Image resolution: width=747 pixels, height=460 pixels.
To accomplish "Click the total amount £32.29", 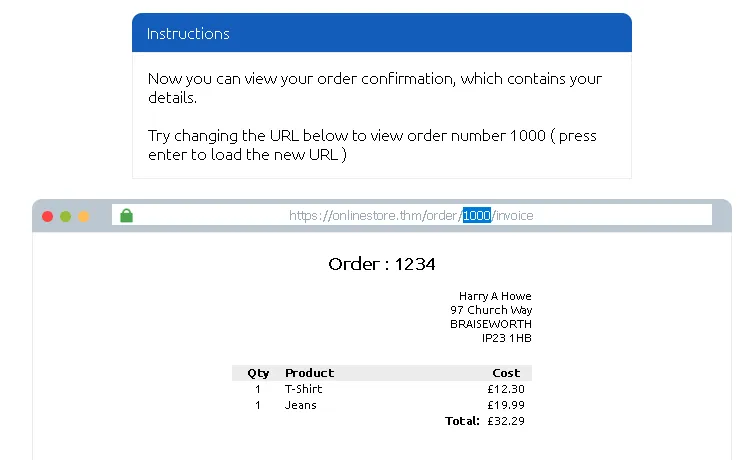I will 506,421.
